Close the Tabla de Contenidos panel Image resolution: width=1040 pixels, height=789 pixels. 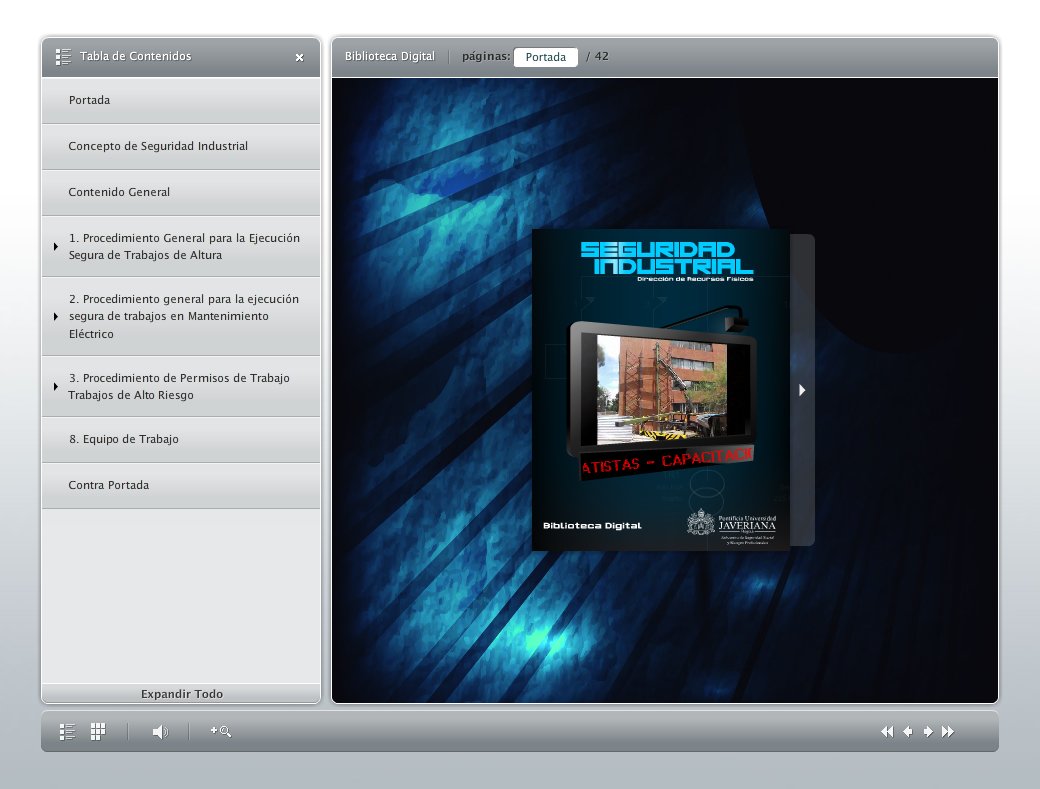coord(299,58)
